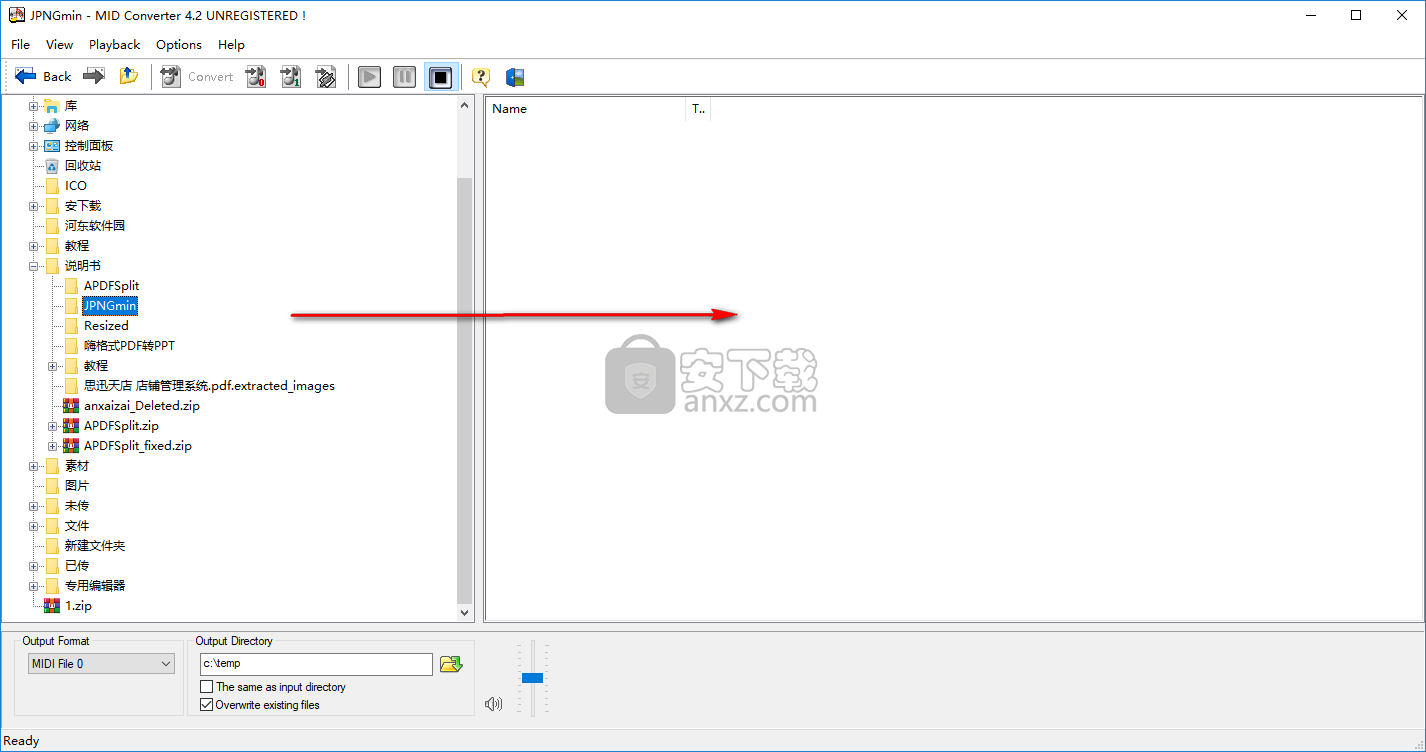Viewport: 1426px width, 752px height.
Task: Expand the APDFSplit.zip node
Action: [53, 426]
